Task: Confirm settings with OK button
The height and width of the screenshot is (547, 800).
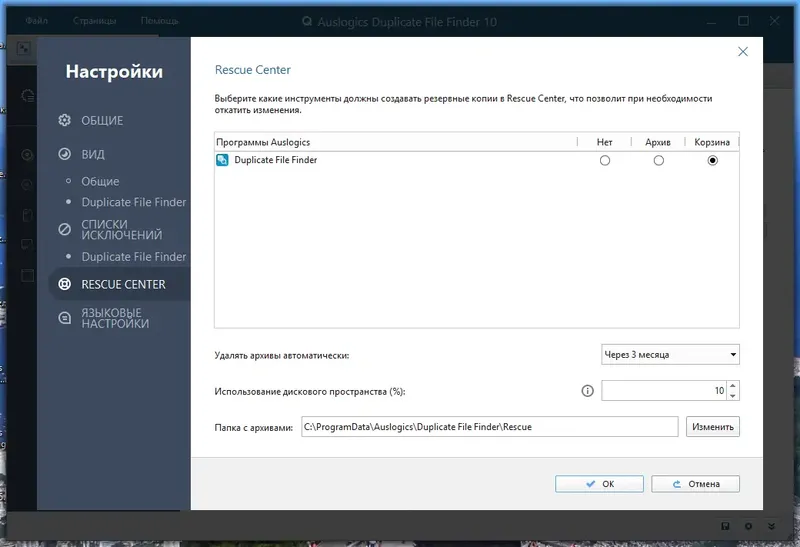Action: click(599, 484)
